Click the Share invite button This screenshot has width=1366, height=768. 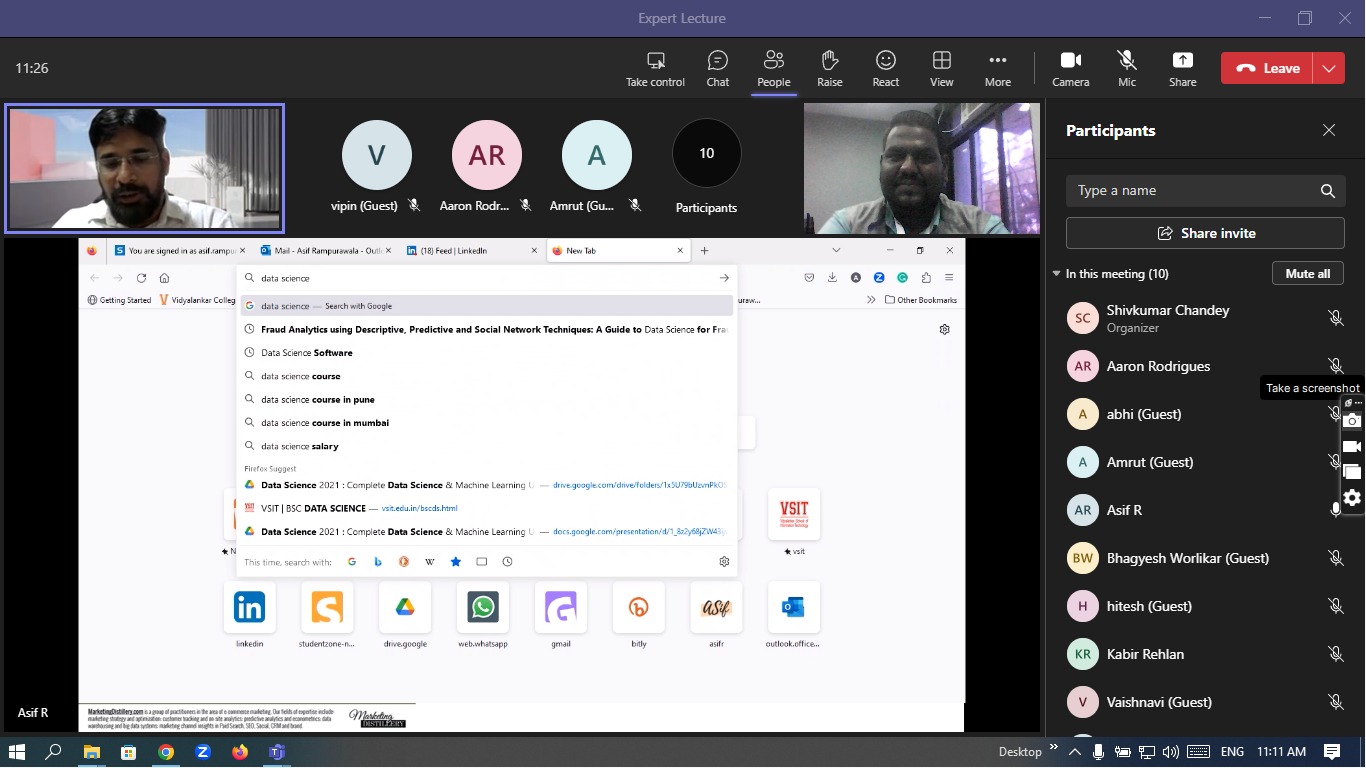(x=1205, y=233)
